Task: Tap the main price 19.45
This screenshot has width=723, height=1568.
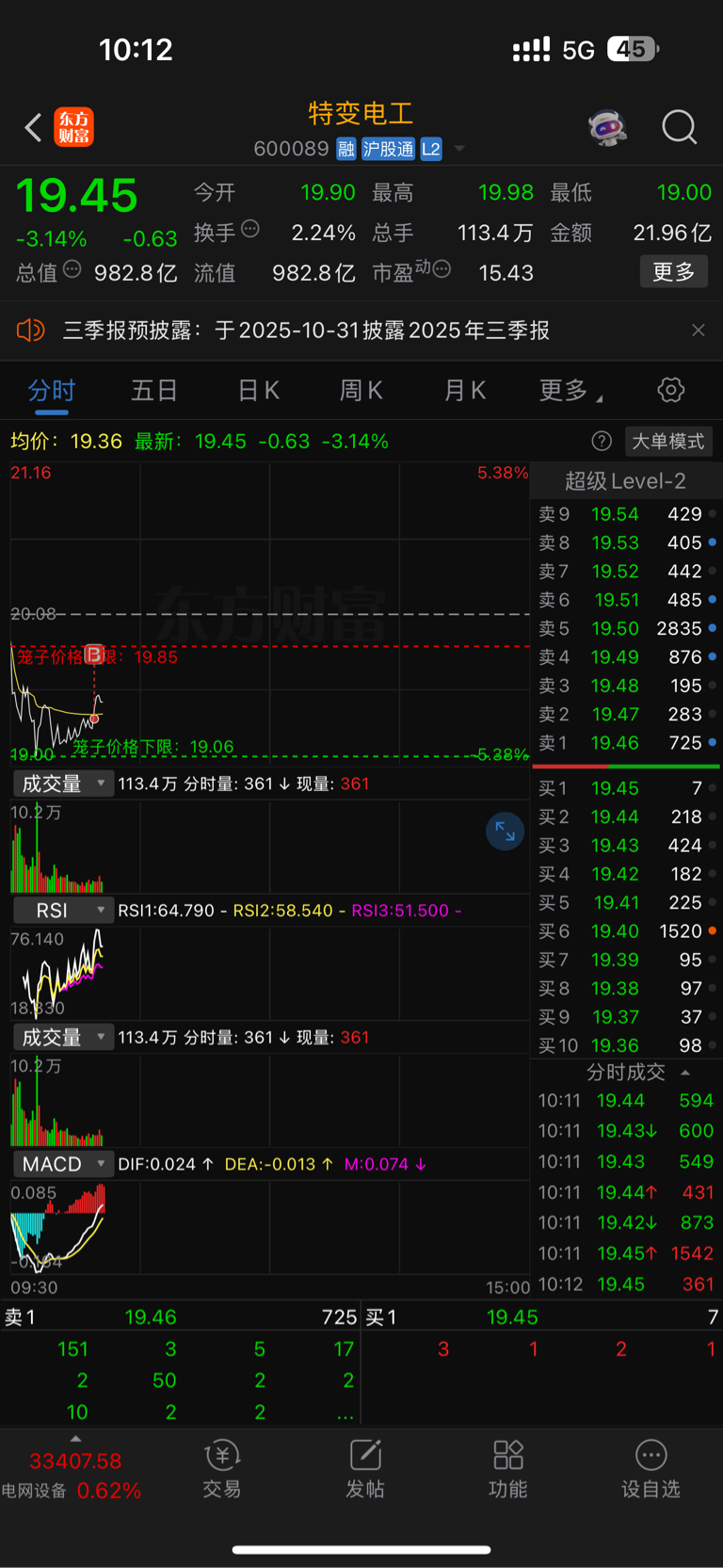Action: click(76, 196)
